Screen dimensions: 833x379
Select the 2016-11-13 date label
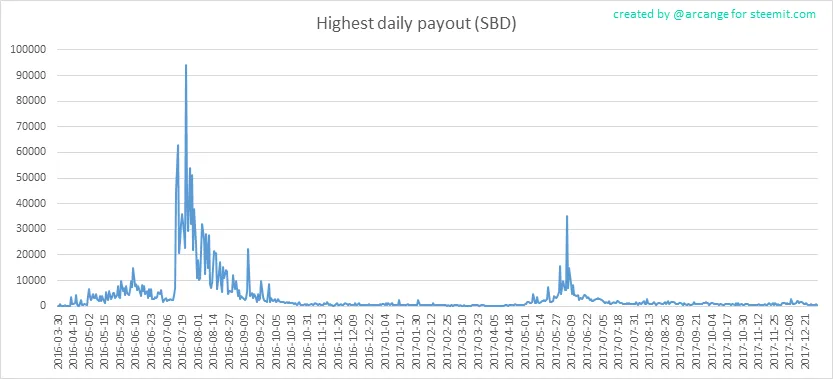321,341
